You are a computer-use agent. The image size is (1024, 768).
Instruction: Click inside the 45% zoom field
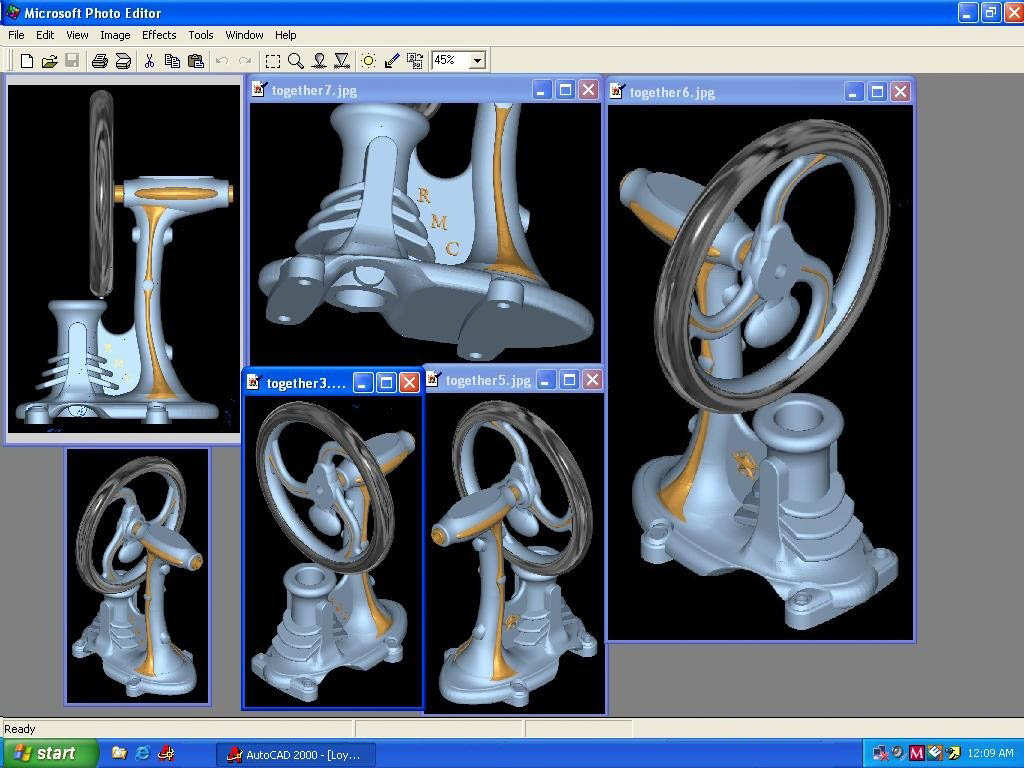[449, 61]
